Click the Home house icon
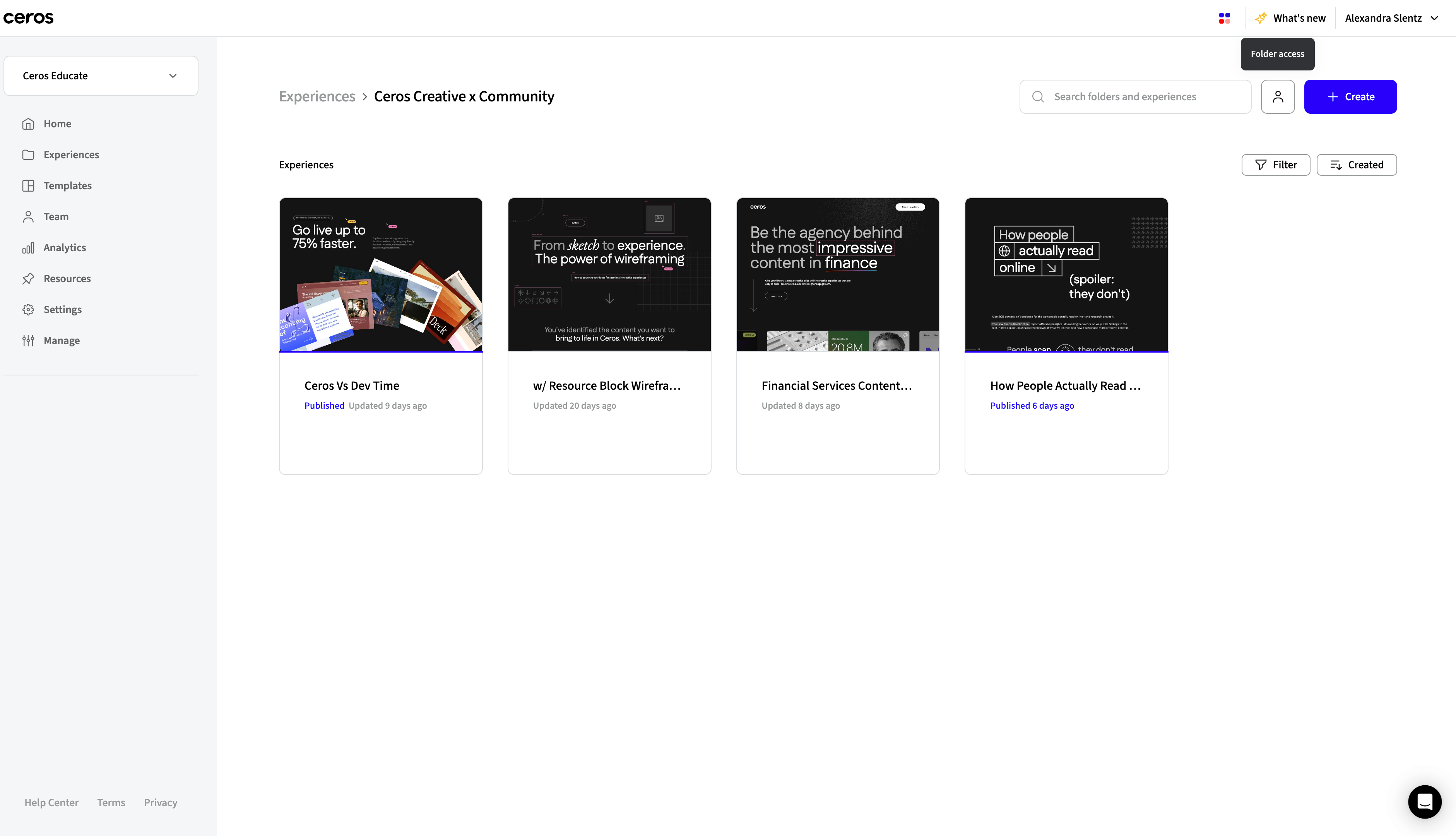The height and width of the screenshot is (836, 1456). point(28,124)
